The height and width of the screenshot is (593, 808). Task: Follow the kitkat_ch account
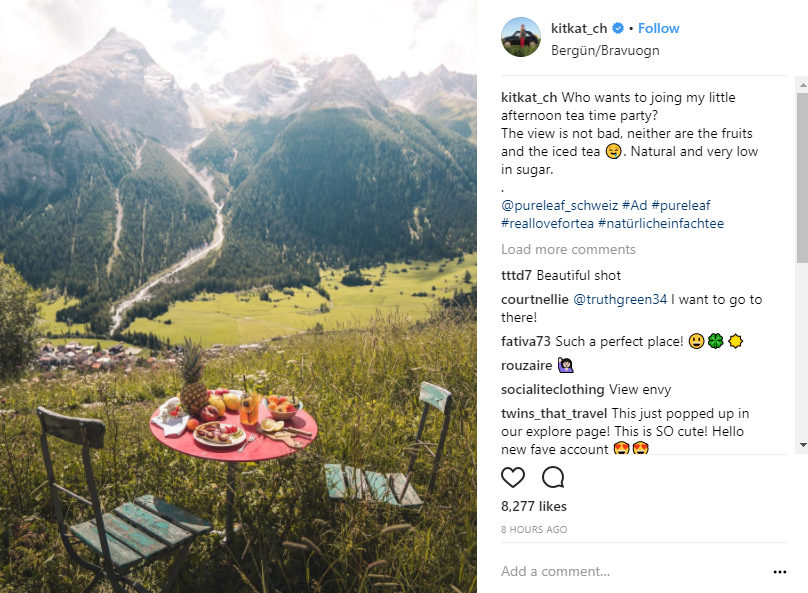click(659, 28)
